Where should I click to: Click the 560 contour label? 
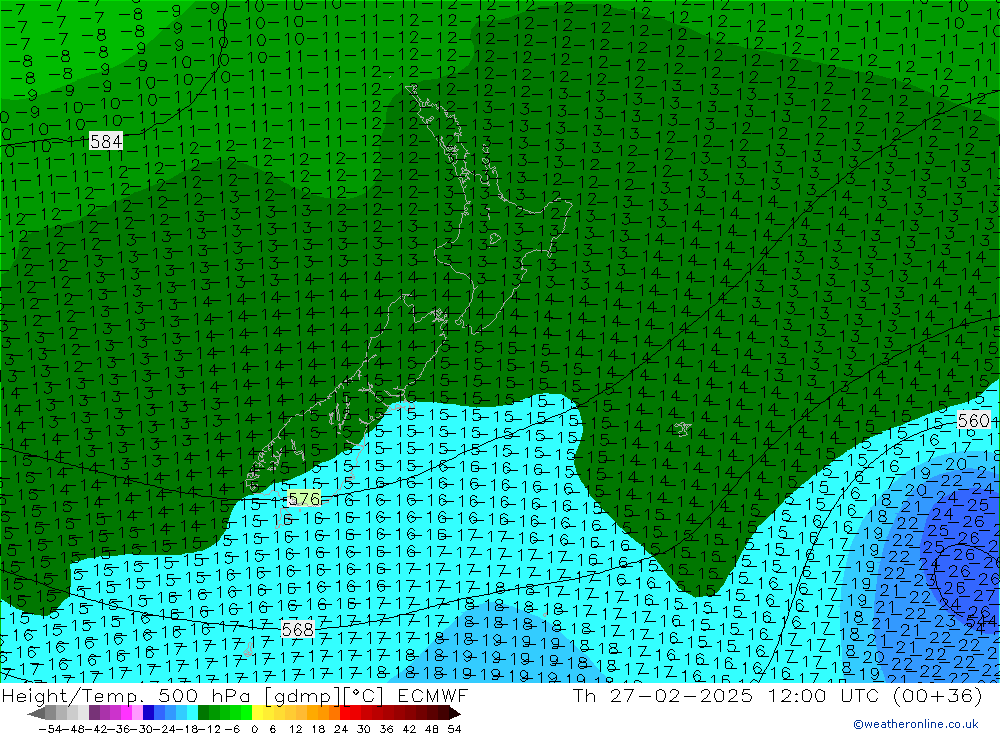[973, 421]
